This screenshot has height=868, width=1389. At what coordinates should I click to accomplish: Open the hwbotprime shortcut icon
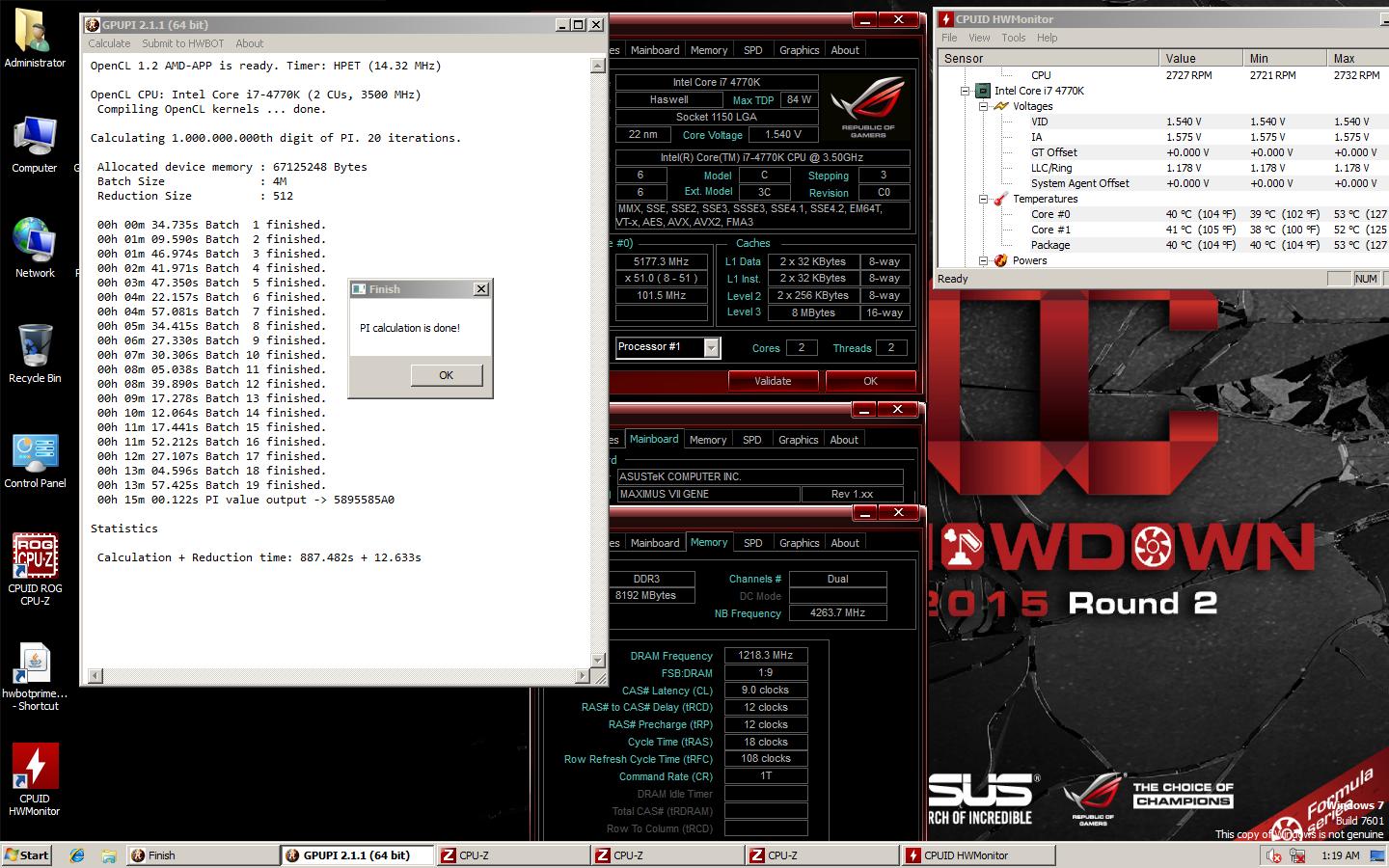[35, 677]
